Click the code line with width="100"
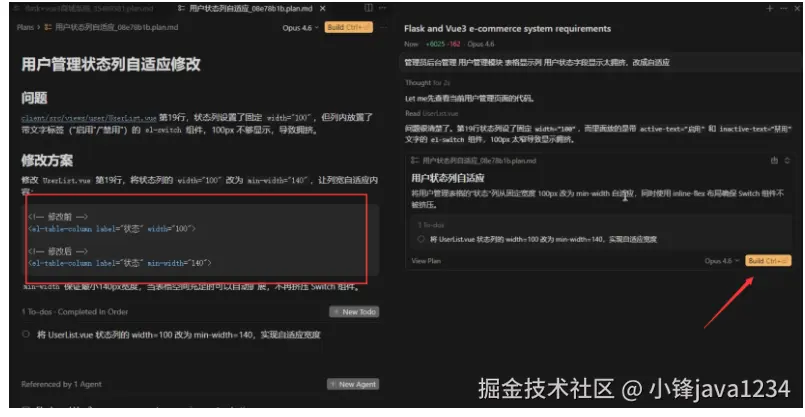The image size is (805, 417). point(112,229)
